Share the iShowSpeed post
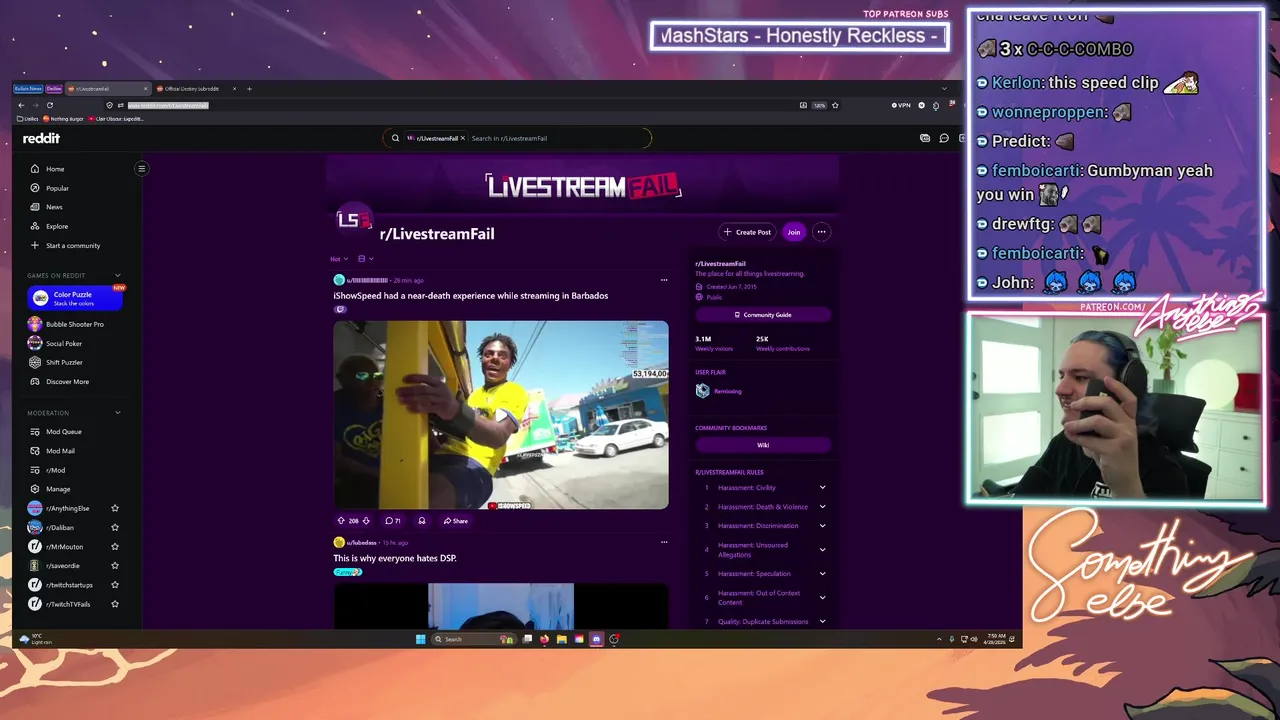This screenshot has width=1280, height=720. tap(456, 521)
